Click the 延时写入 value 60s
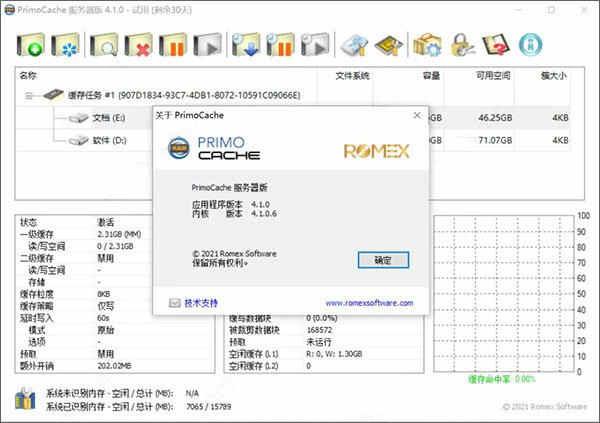 click(103, 318)
